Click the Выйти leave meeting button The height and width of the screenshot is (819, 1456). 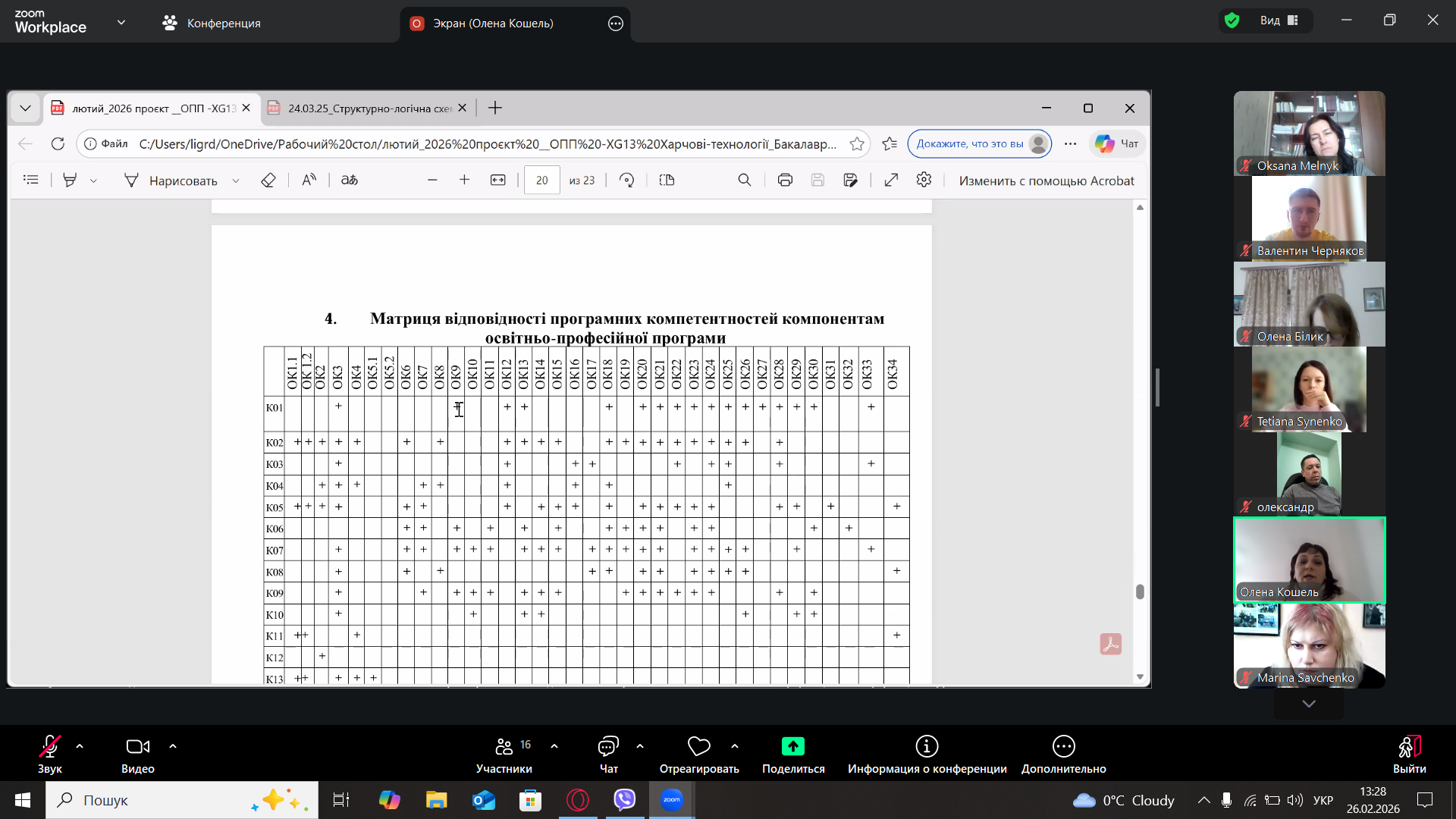tap(1409, 754)
